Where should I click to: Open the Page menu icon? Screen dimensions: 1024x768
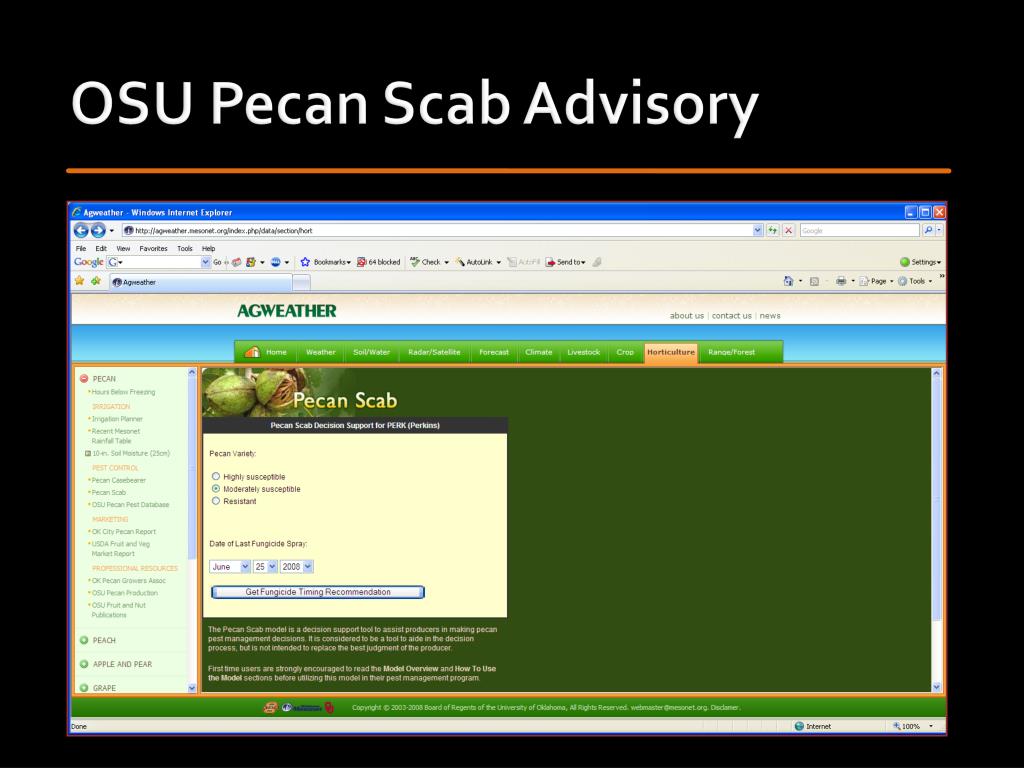coord(864,281)
